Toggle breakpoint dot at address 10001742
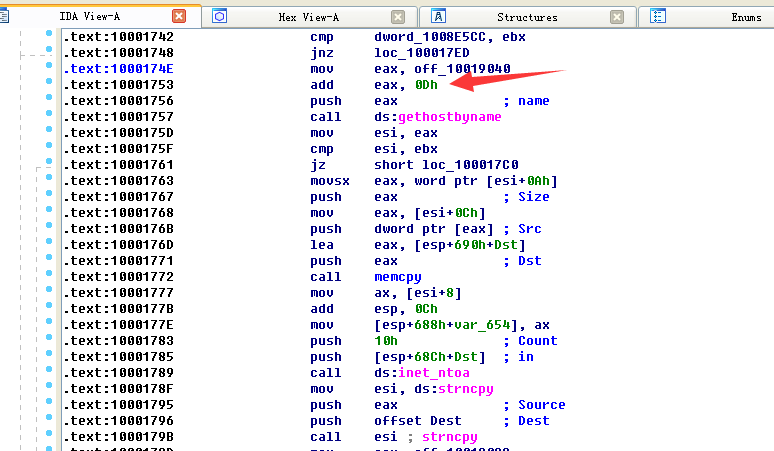The height and width of the screenshot is (451, 774). click(49, 33)
